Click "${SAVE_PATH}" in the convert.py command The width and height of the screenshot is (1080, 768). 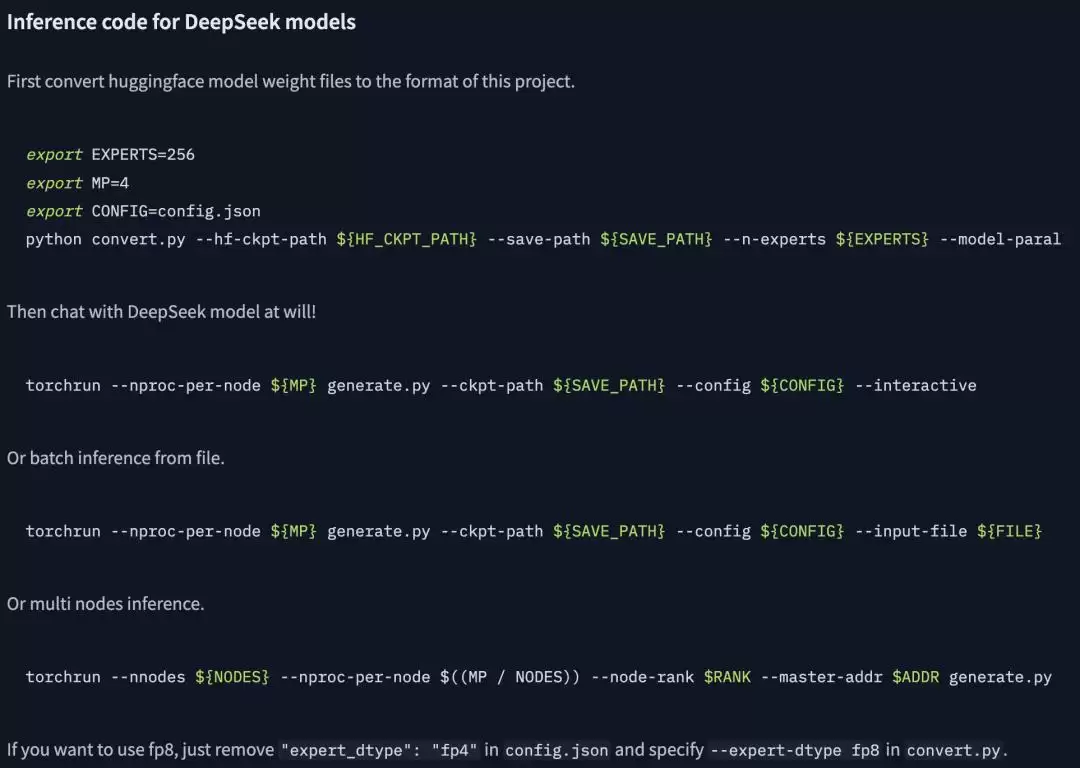coord(656,239)
